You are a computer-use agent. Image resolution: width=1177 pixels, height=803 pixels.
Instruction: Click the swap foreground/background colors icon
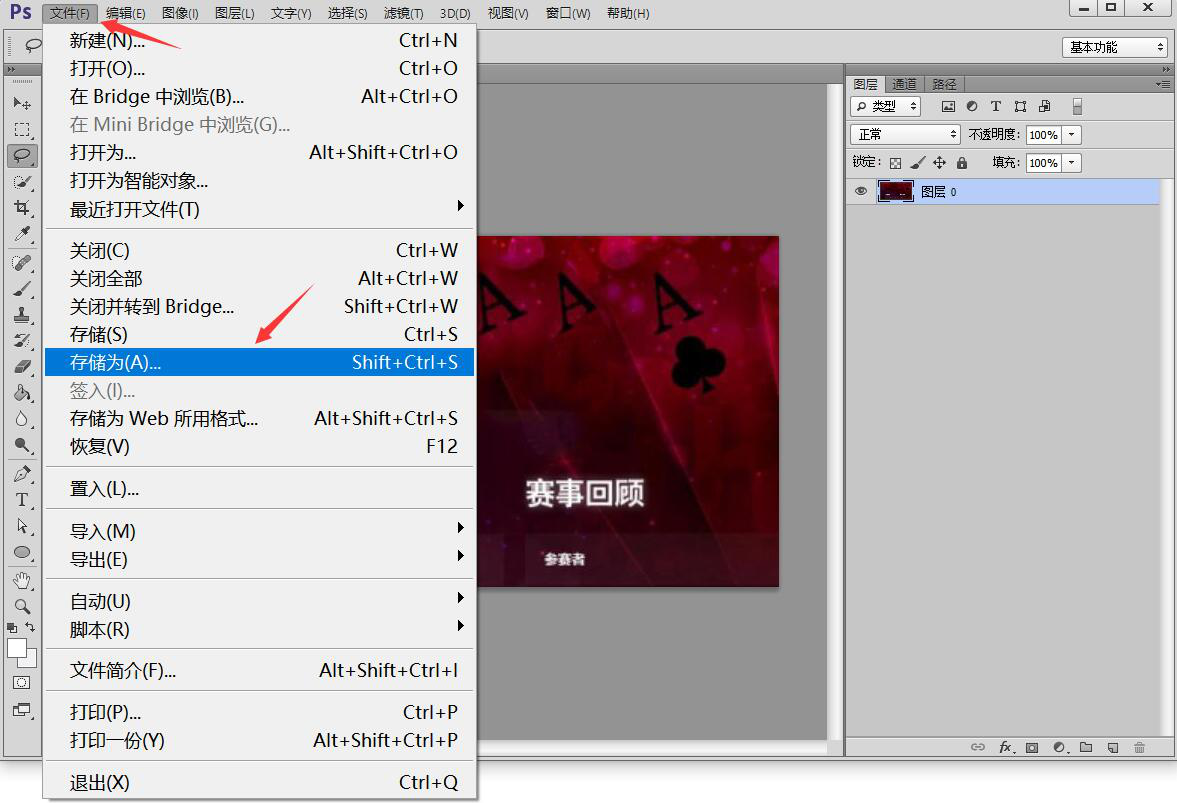30,627
